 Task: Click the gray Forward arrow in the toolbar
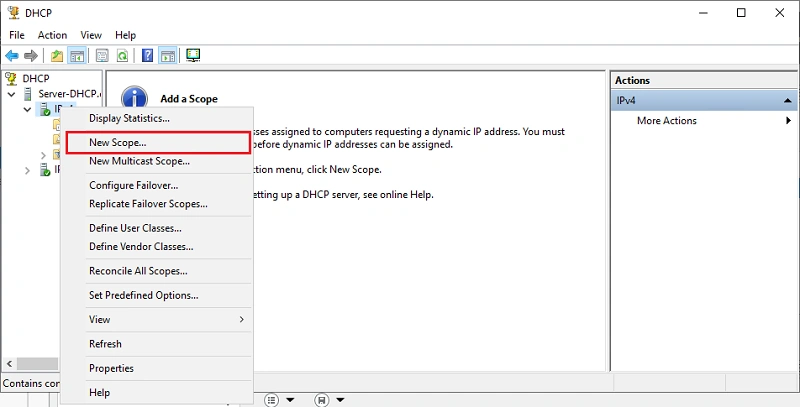tap(31, 56)
